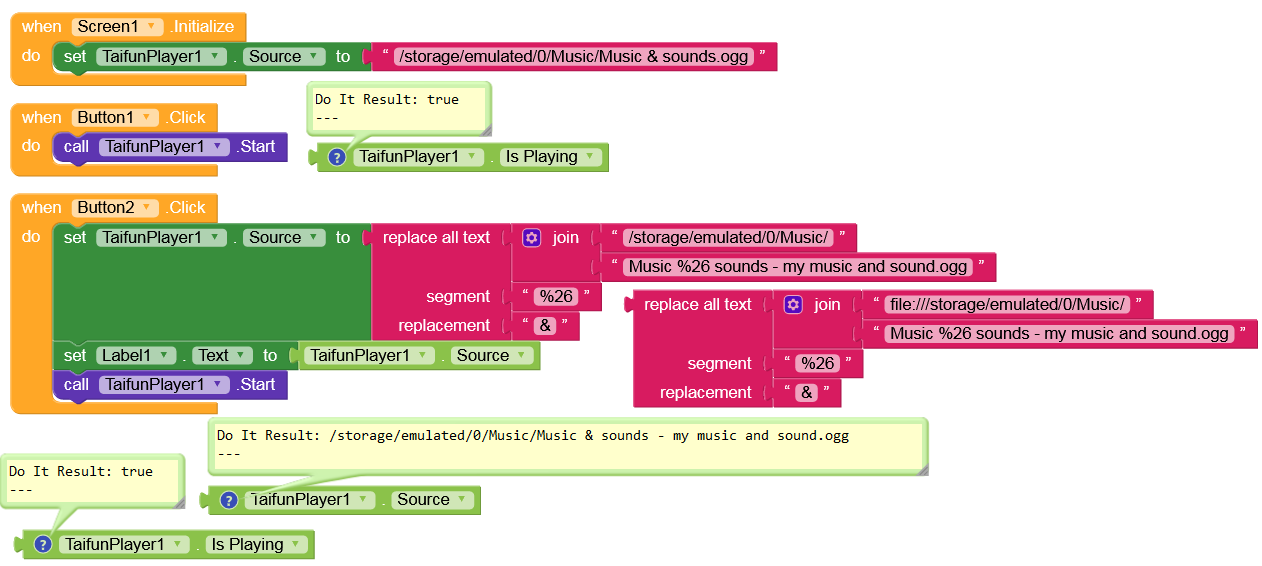Open Button2 dropdown in Click event
This screenshot has width=1262, height=566.
click(x=115, y=208)
